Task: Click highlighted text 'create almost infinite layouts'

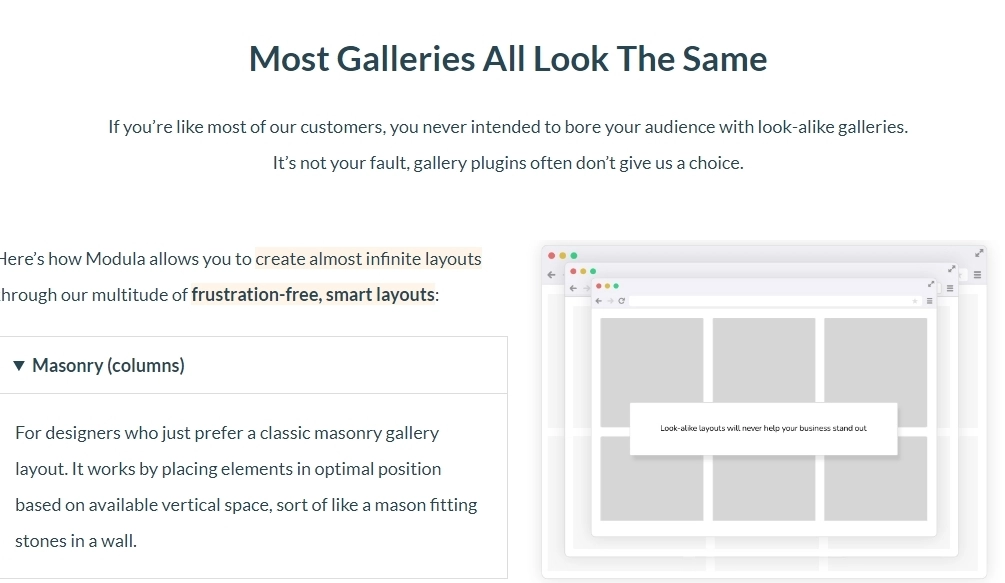Action: click(368, 259)
